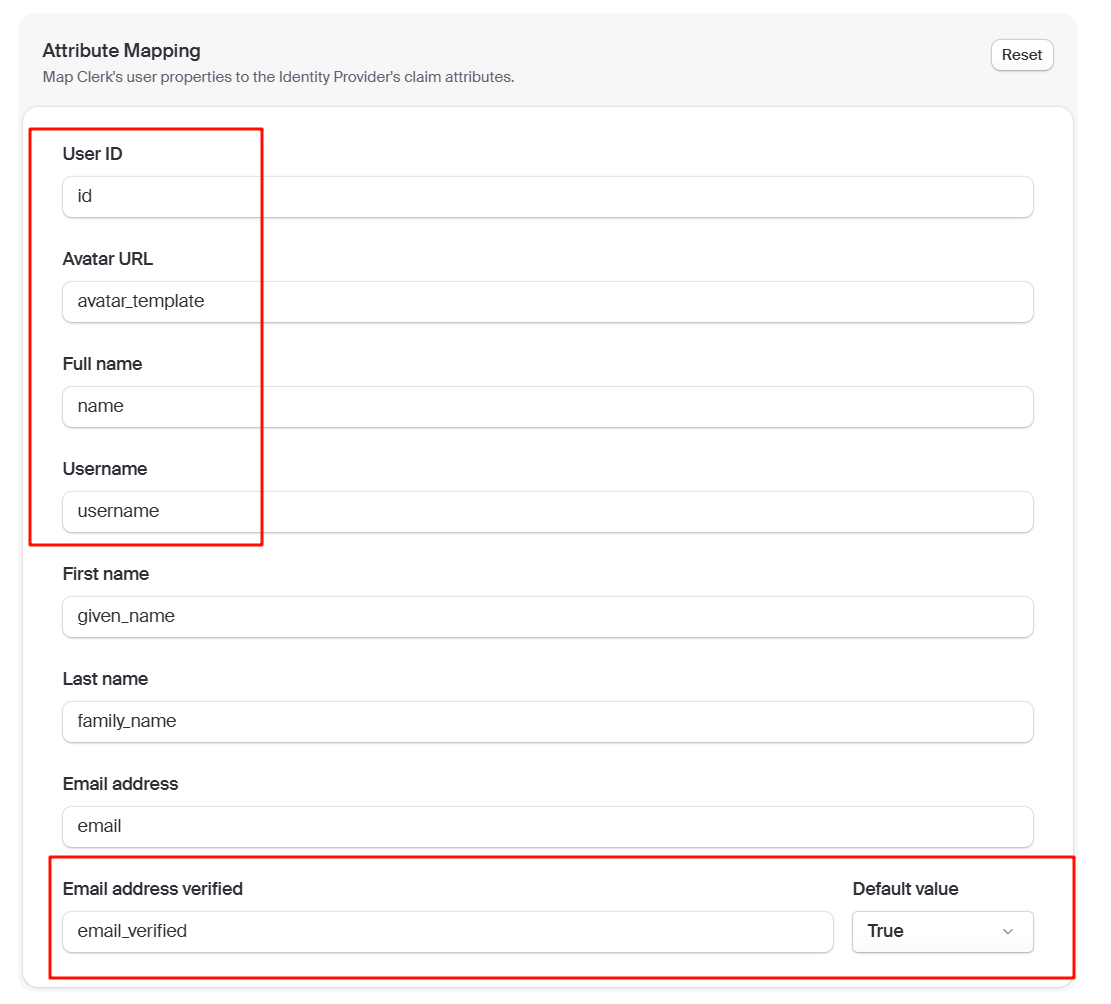Viewport: 1111px width, 1004px height.
Task: Click the Last name label
Action: point(105,678)
